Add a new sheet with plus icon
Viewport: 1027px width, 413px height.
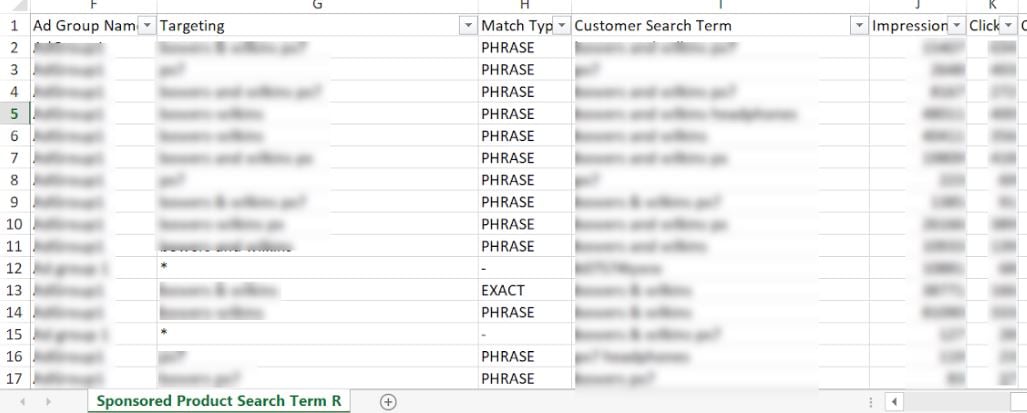pos(388,402)
